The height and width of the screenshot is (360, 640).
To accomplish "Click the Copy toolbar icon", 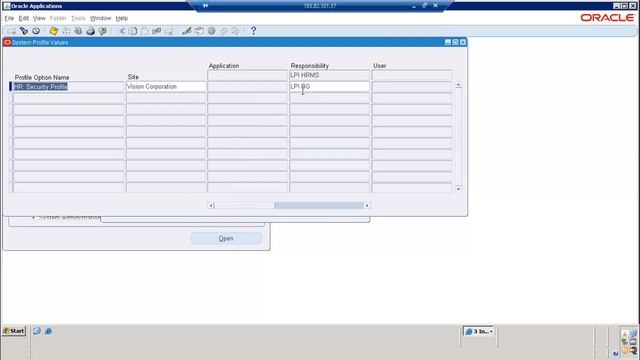I will (x=133, y=31).
